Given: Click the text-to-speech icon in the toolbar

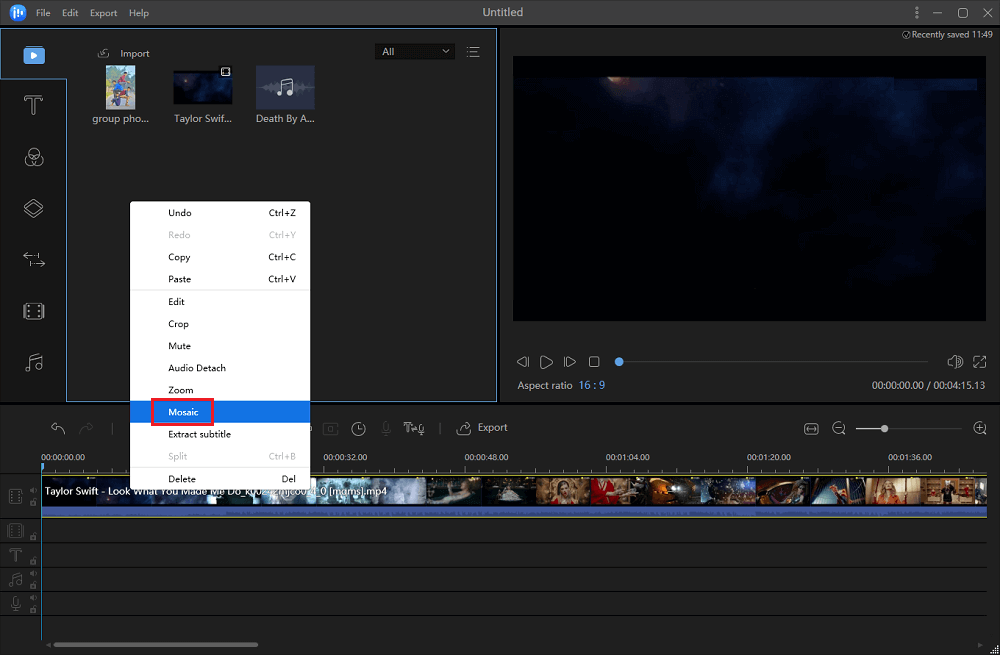Looking at the screenshot, I should click(414, 428).
